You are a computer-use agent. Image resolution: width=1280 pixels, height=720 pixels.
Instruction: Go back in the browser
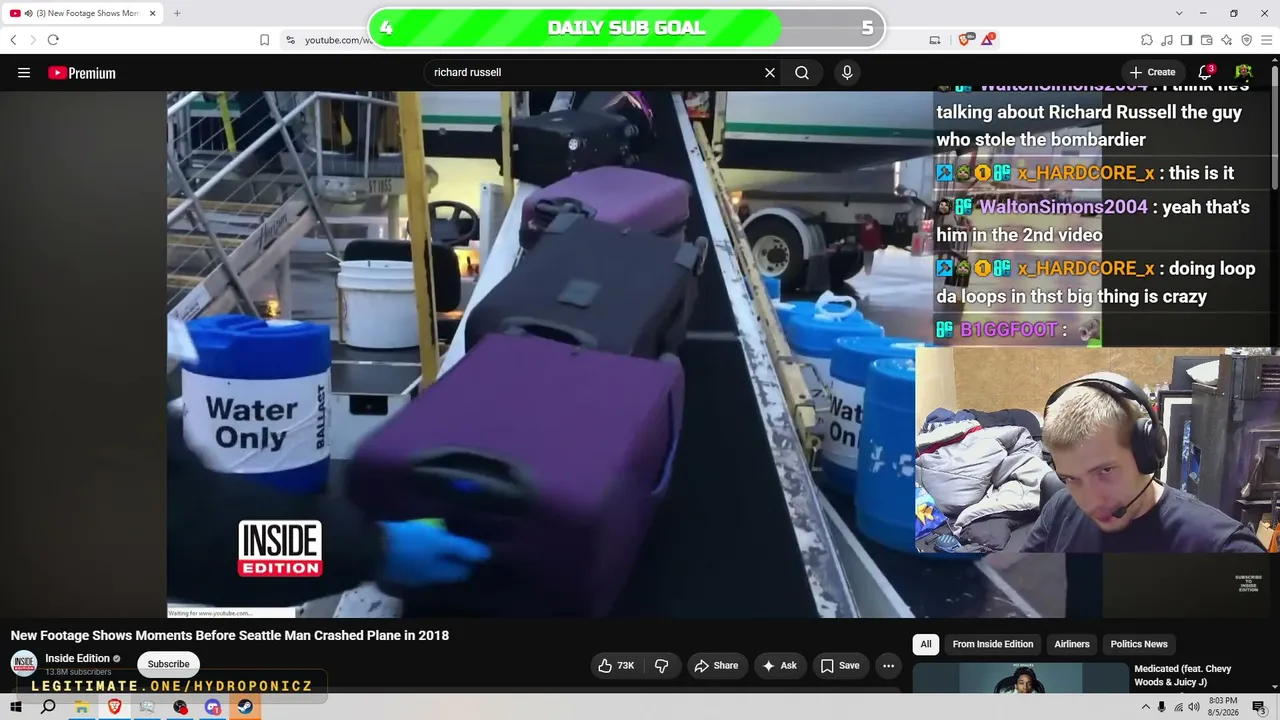(13, 40)
